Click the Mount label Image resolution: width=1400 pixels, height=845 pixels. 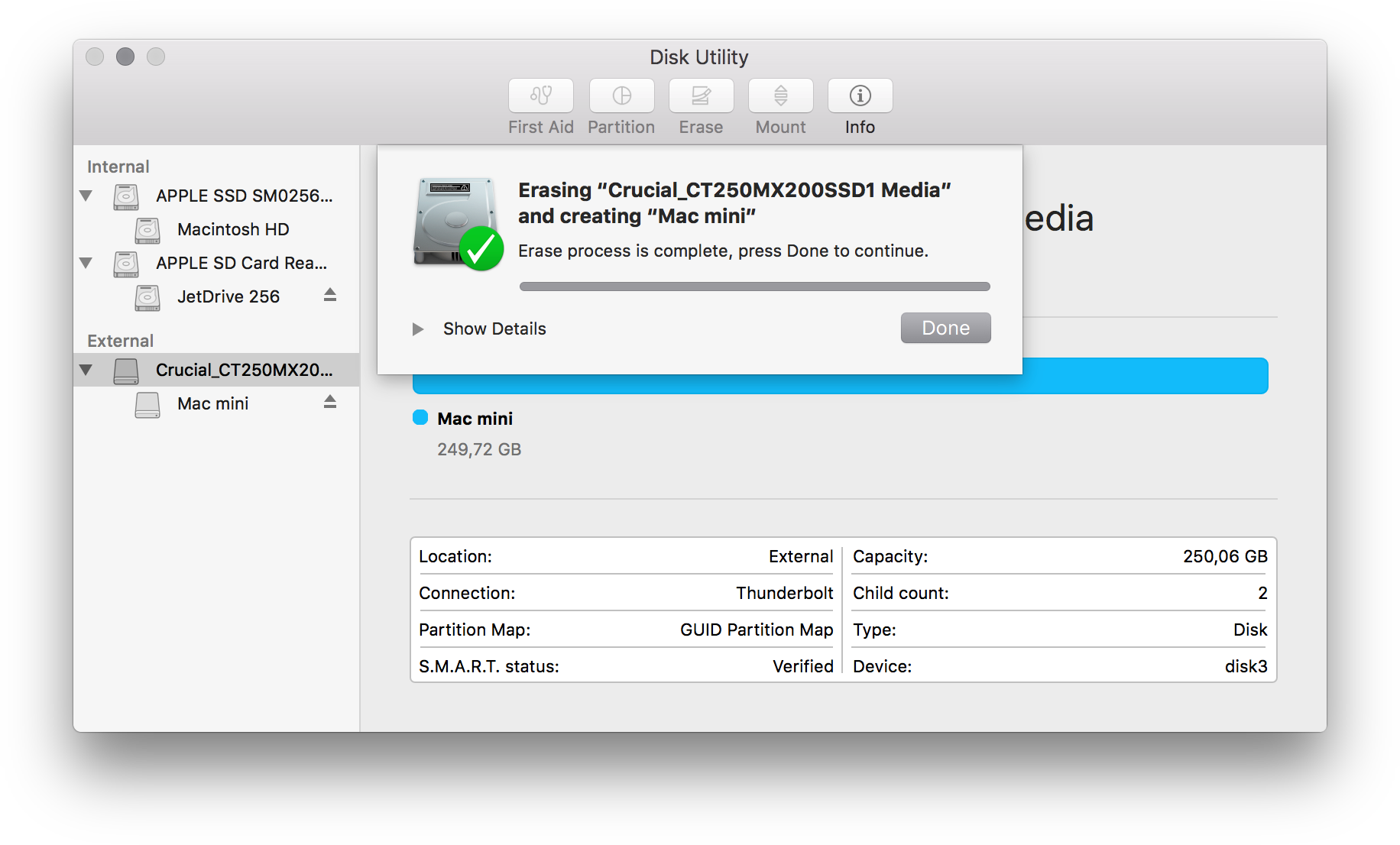coord(780,127)
